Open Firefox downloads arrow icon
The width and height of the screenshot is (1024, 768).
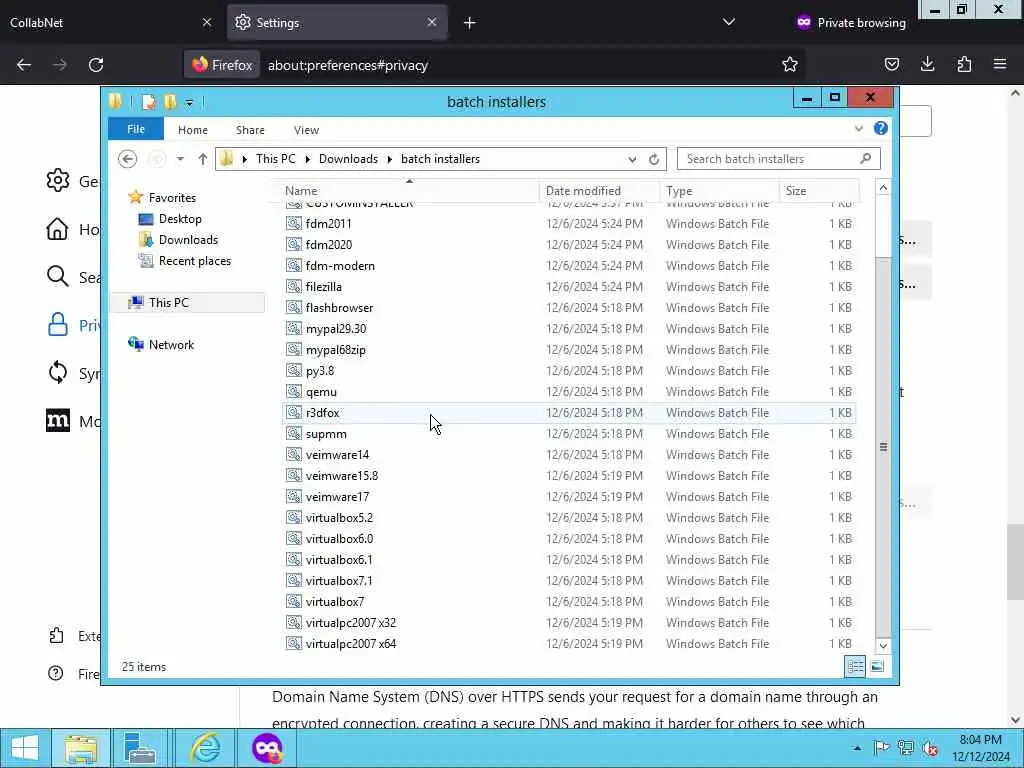[927, 64]
